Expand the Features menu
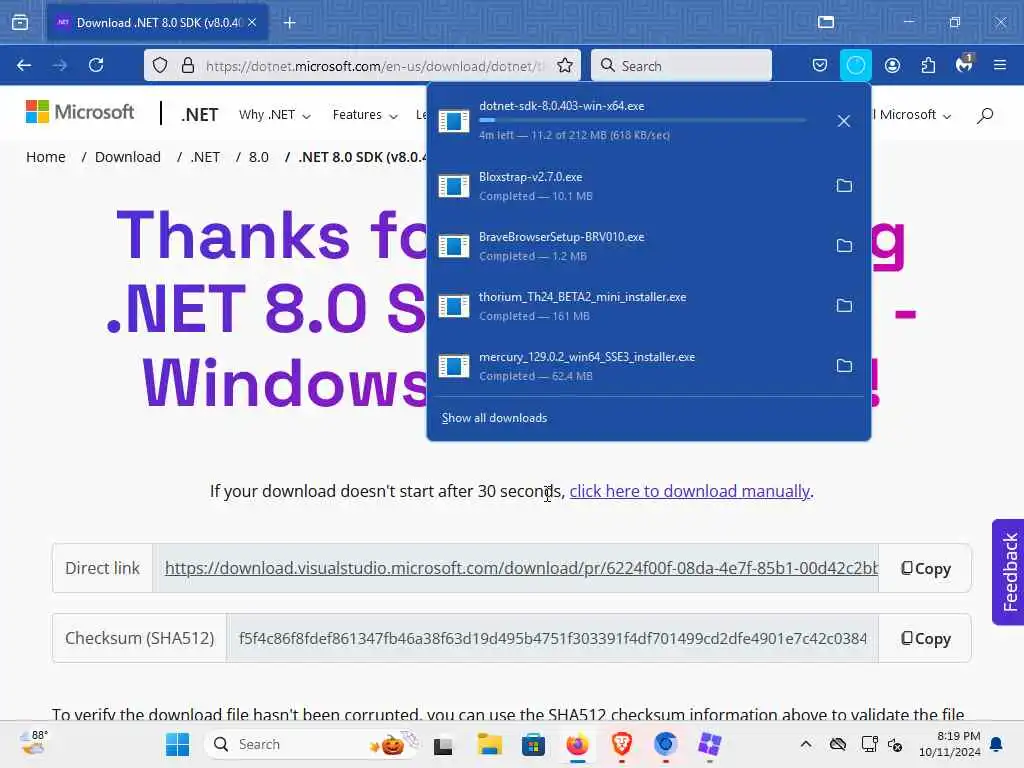The height and width of the screenshot is (768, 1024). click(x=365, y=115)
